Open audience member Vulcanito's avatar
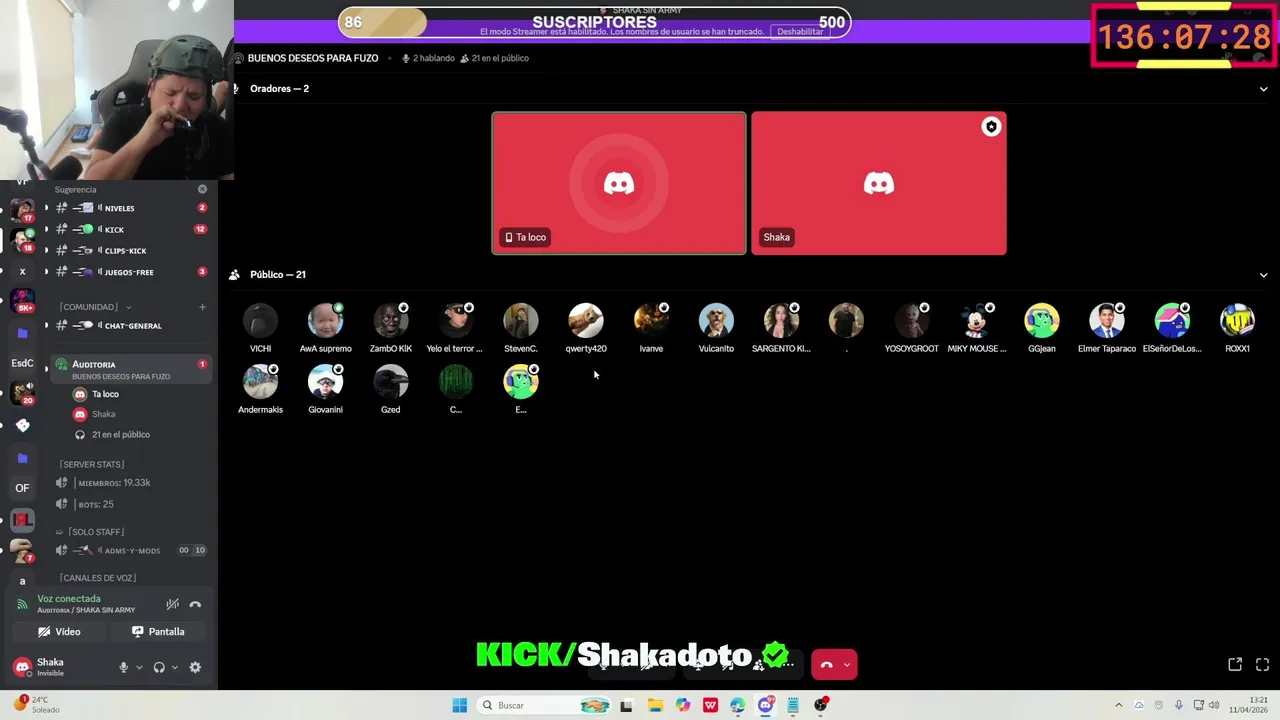Viewport: 1280px width, 720px height. 716,321
